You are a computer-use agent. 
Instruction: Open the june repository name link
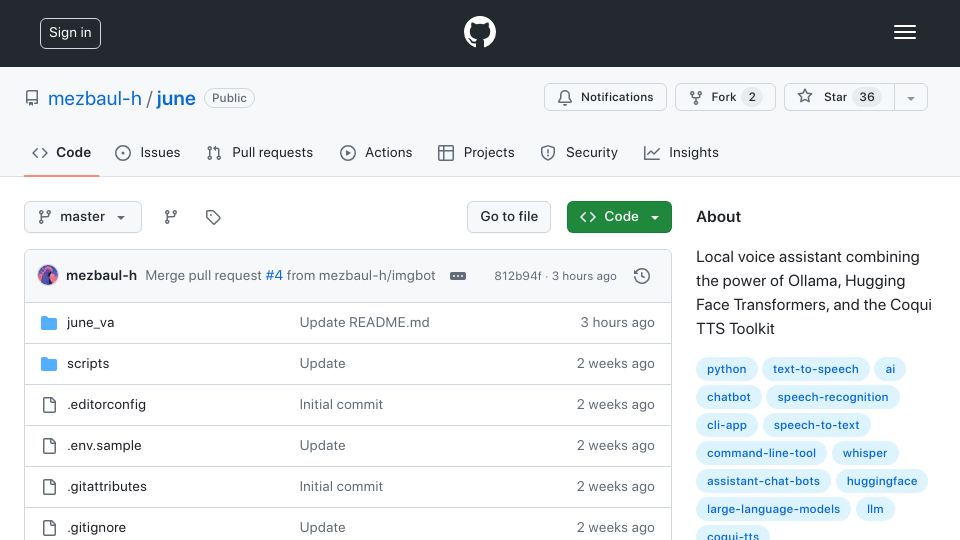(176, 98)
